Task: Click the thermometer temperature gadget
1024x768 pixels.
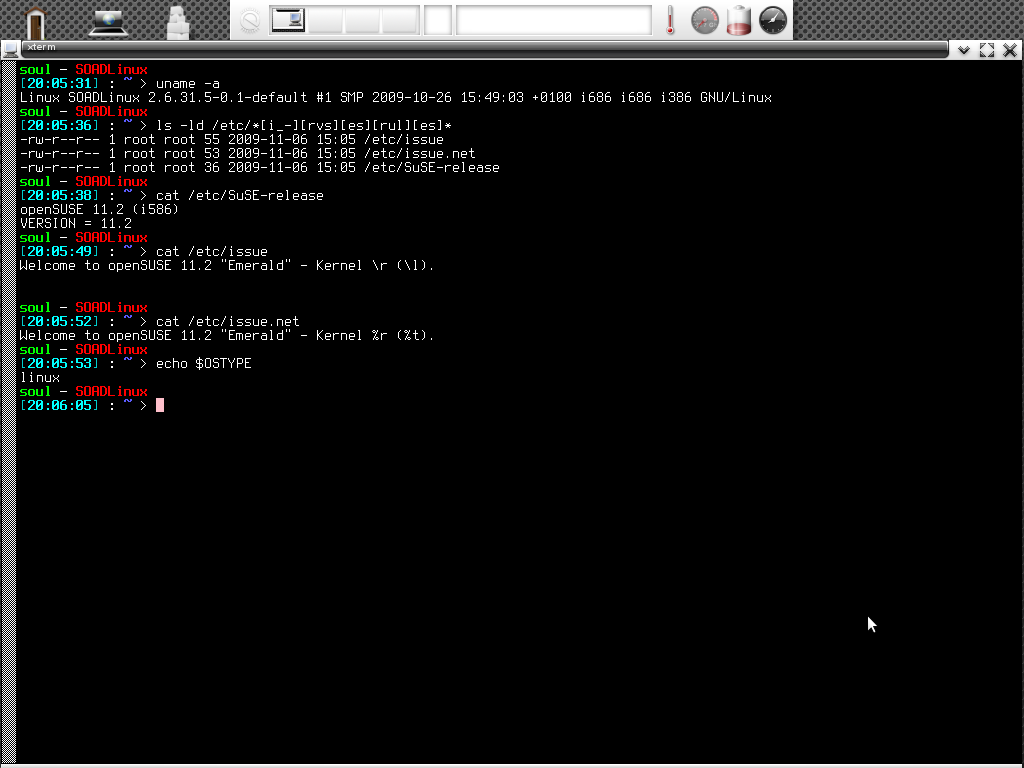Action: [x=670, y=20]
